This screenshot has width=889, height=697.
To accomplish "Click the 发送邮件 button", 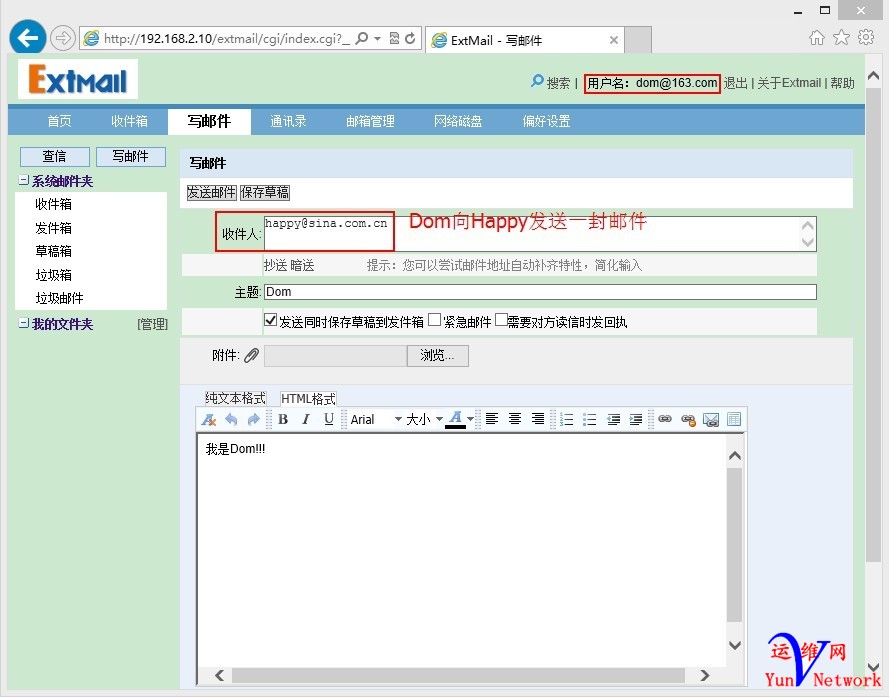I will 211,192.
